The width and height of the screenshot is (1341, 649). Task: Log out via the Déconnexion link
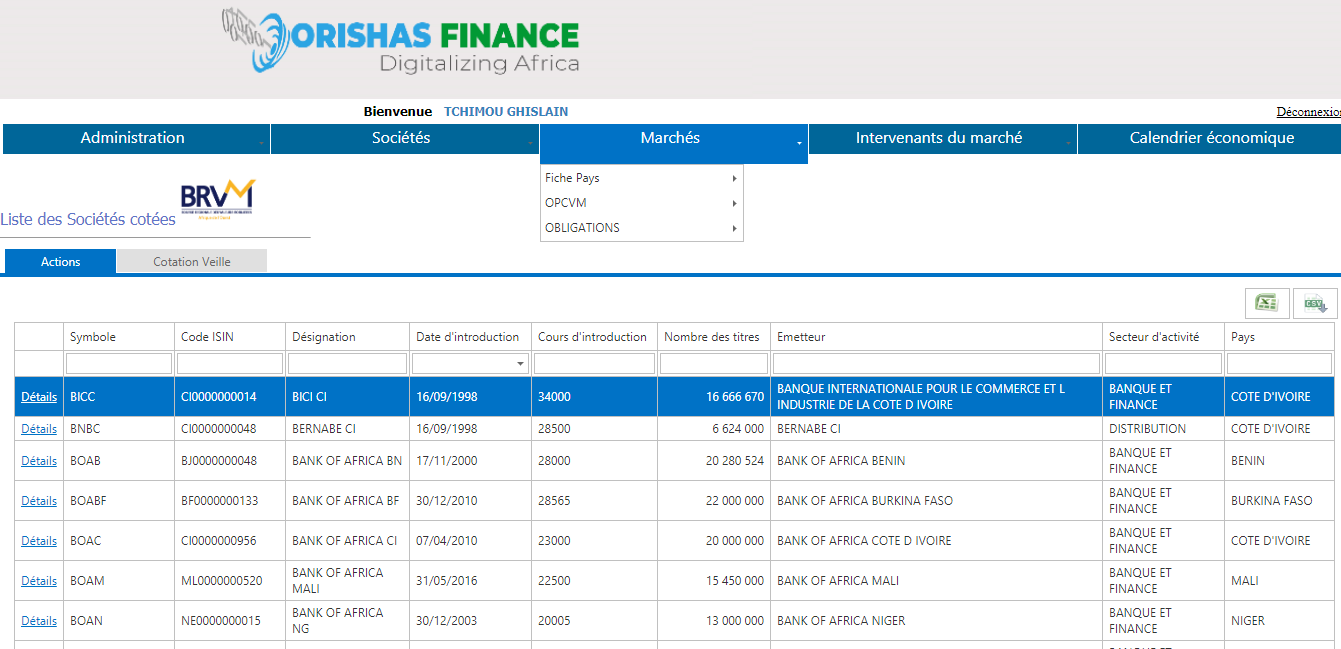pos(1308,112)
